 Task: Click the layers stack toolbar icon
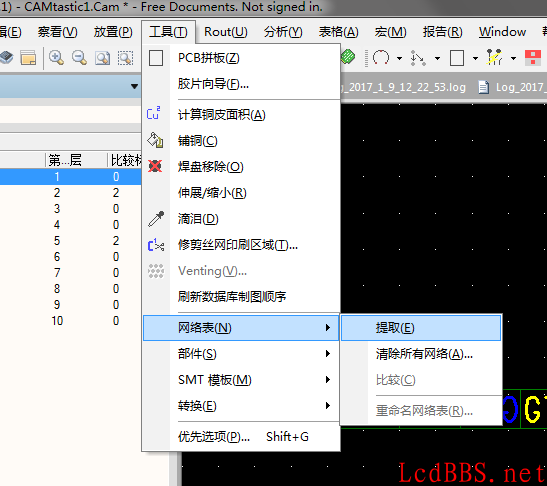pyautogui.click(x=6, y=58)
